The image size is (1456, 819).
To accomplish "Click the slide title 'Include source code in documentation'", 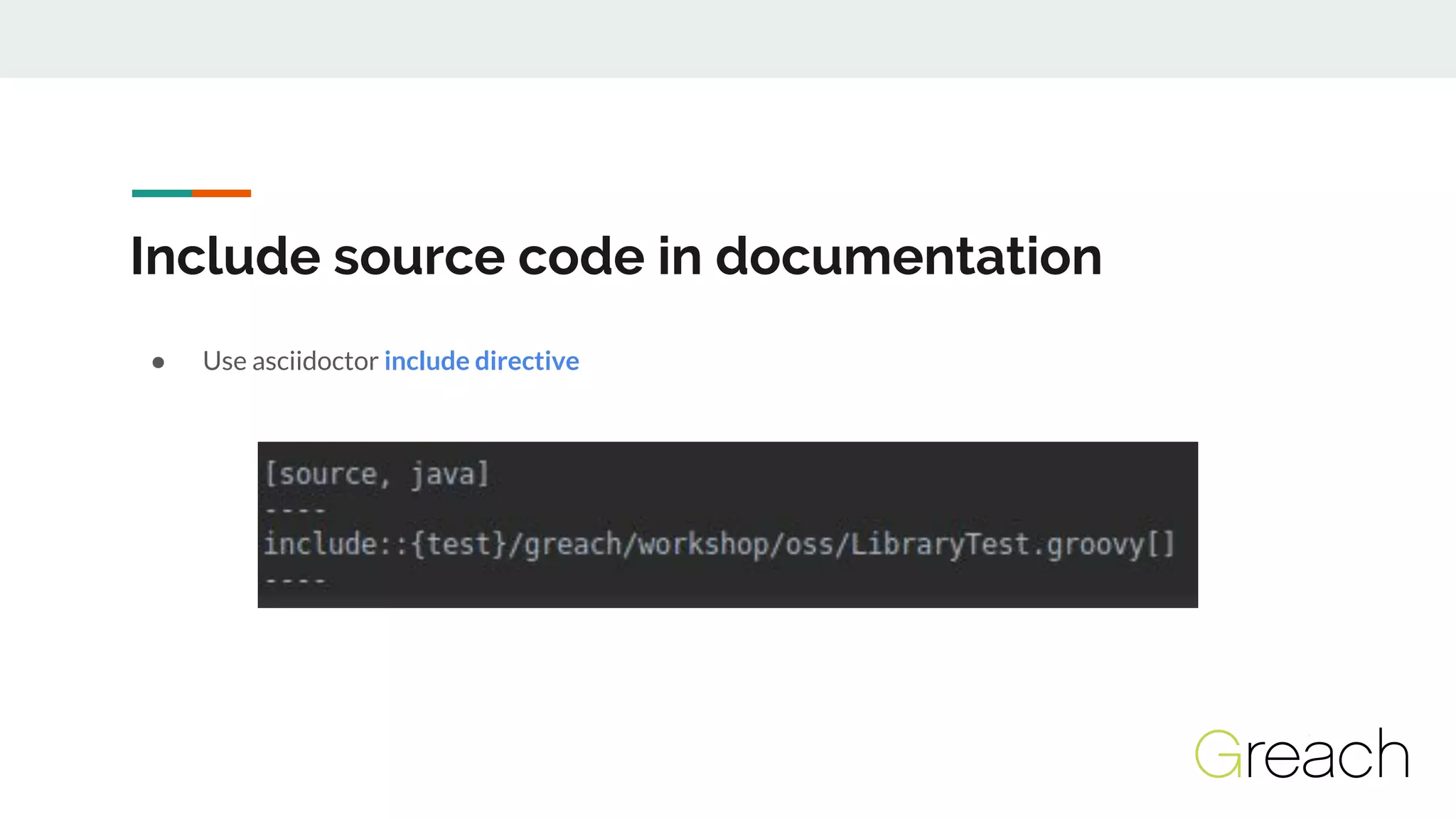I will (616, 256).
